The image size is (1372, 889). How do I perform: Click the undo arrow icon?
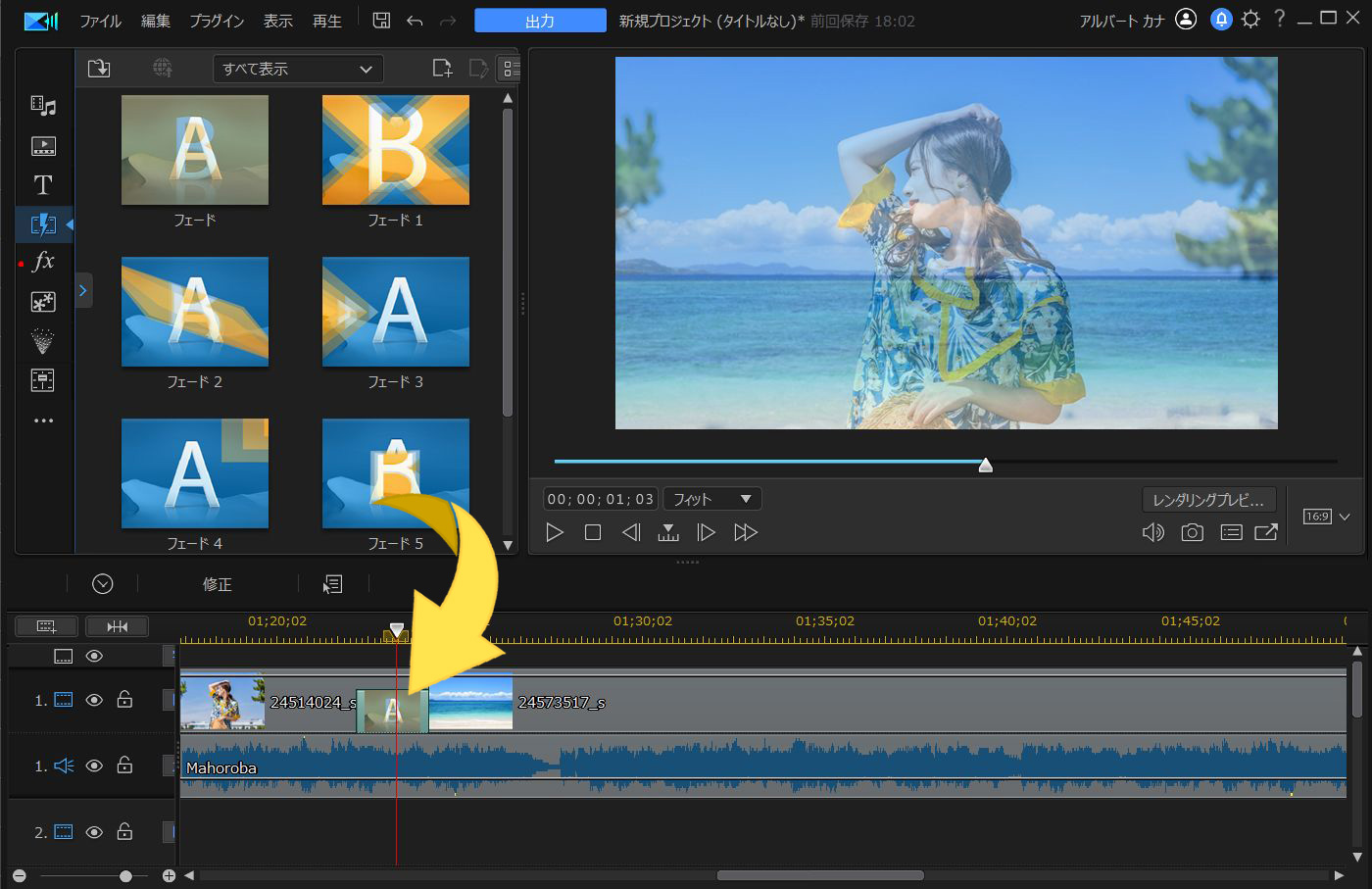[x=415, y=21]
